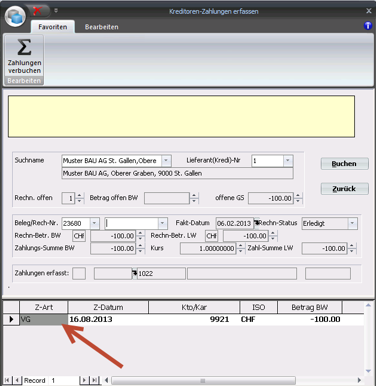Click the Buchen button
The image size is (376, 386).
pos(344,164)
